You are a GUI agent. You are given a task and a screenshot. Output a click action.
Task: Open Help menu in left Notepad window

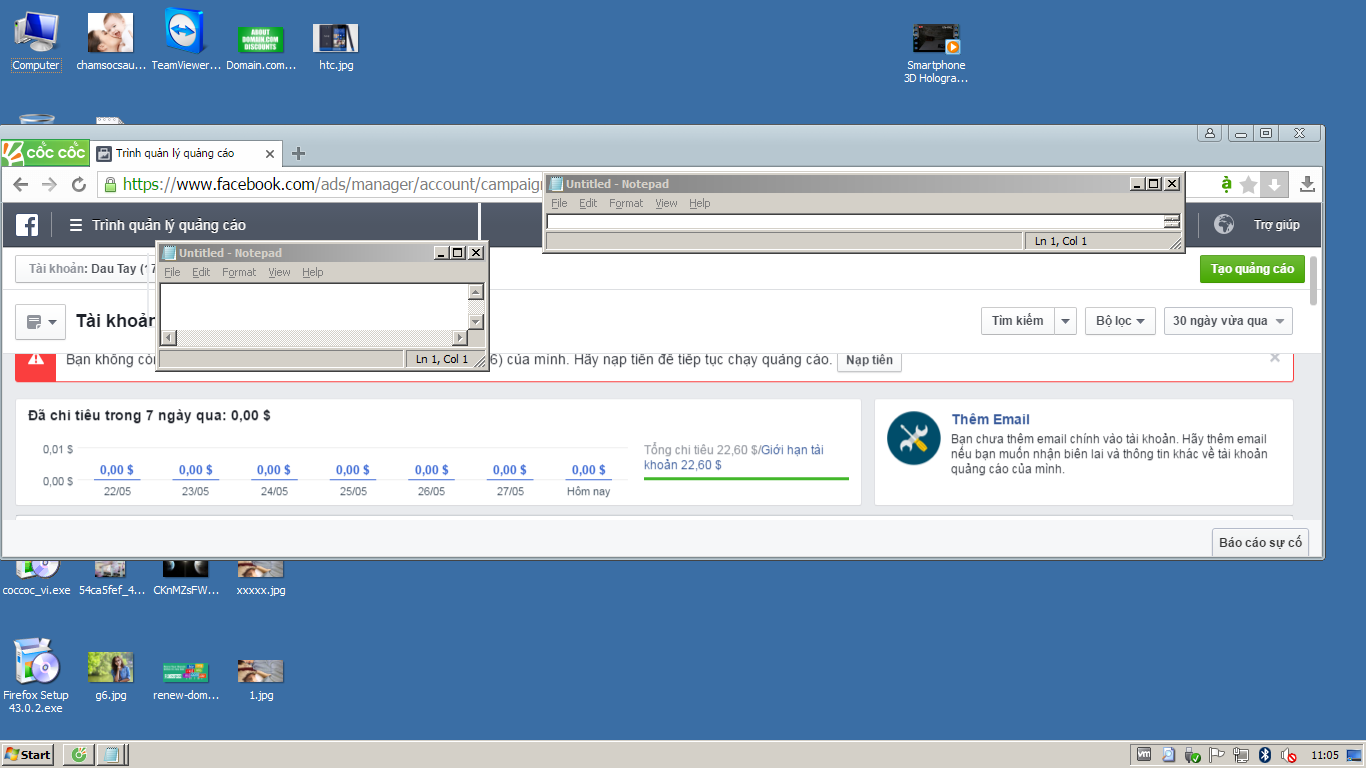(x=312, y=272)
